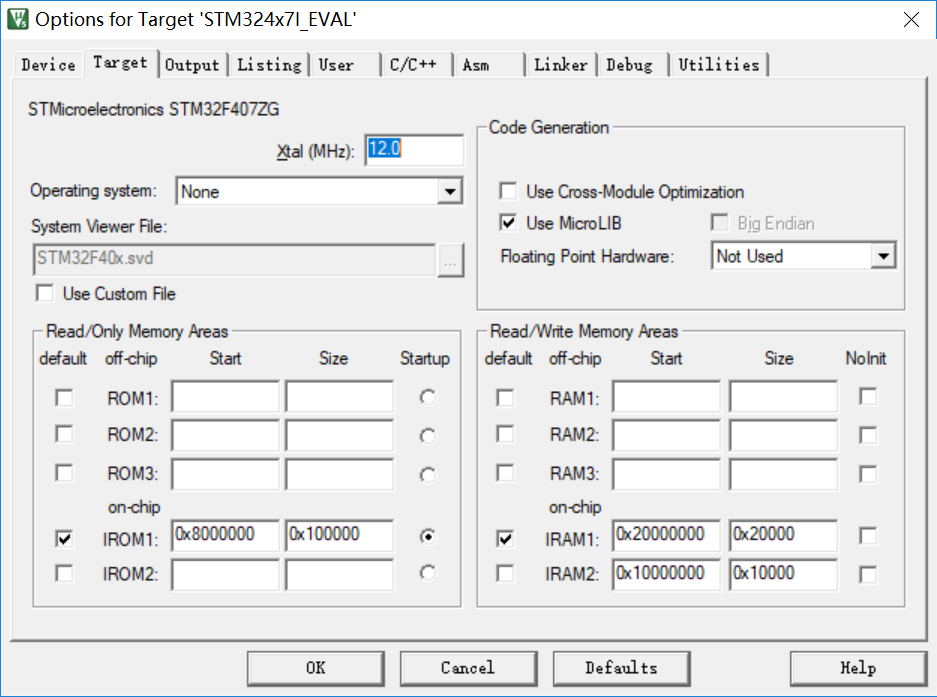Select IROM1 Startup radio button
This screenshot has height=697, width=937.
click(427, 537)
